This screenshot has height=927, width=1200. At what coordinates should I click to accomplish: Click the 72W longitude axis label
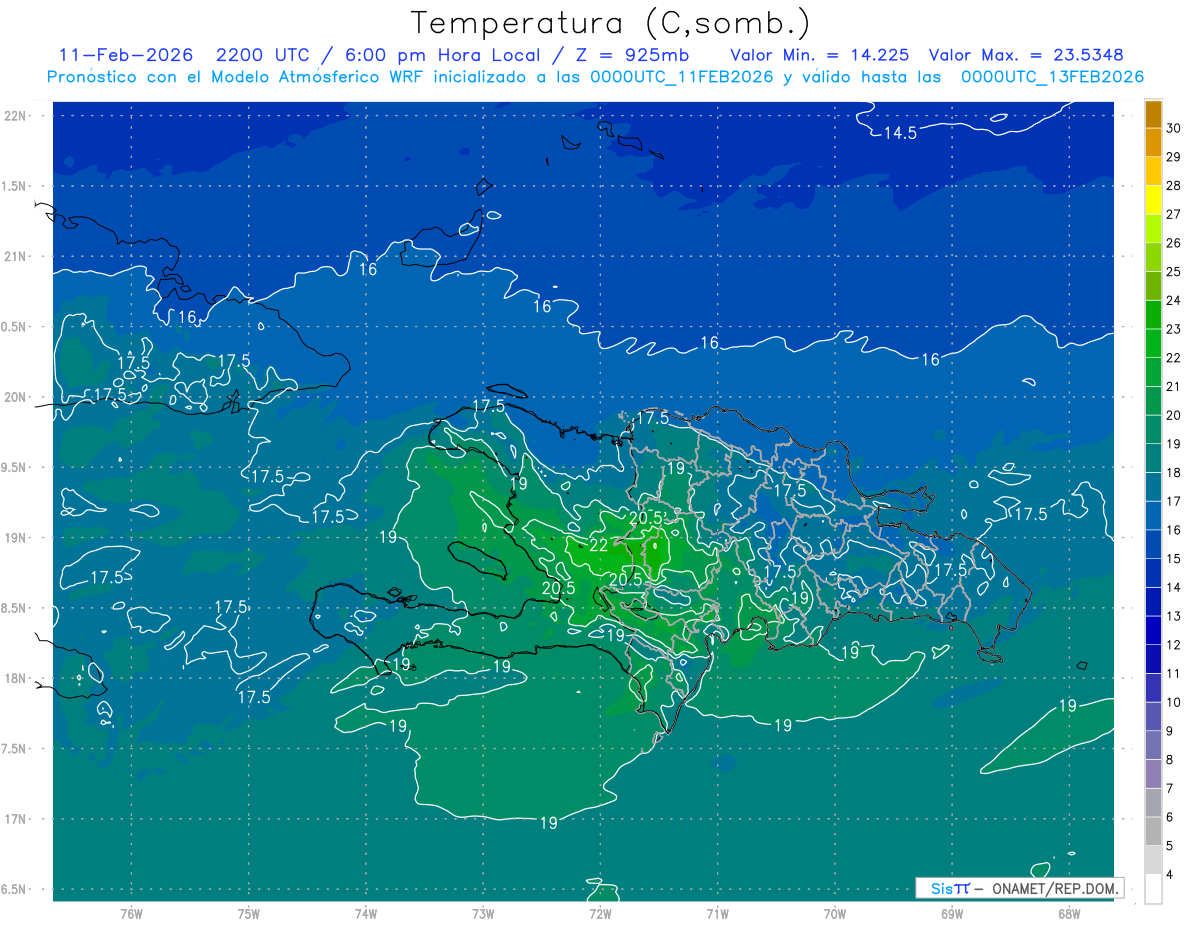[600, 913]
